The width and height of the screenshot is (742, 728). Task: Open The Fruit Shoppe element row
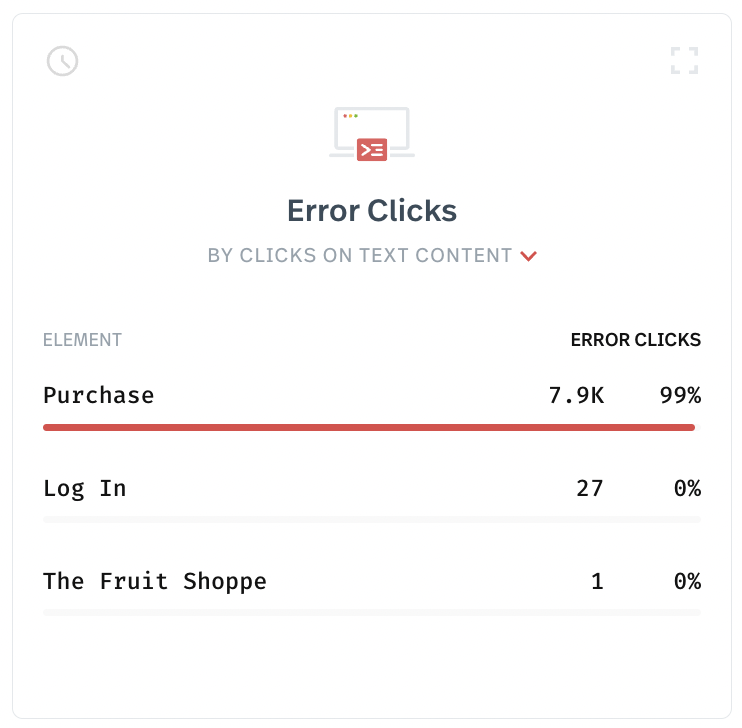point(372,581)
